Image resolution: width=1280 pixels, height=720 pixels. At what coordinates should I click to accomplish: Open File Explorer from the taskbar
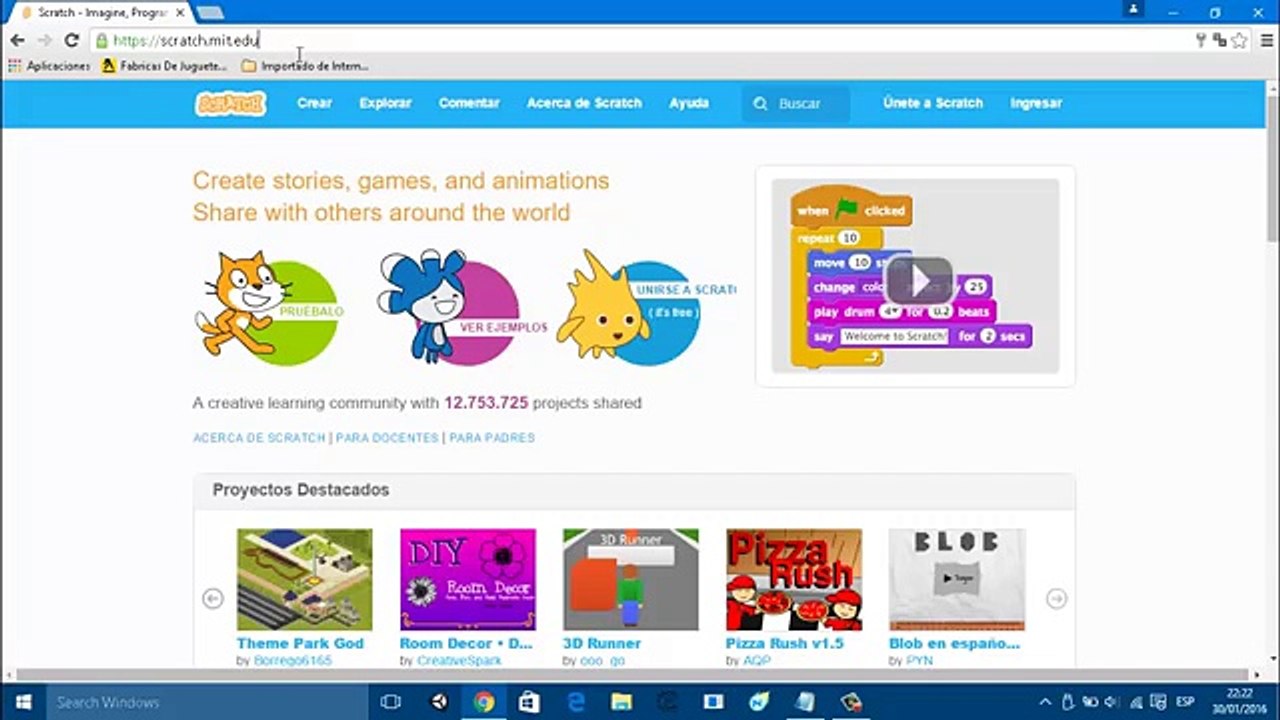[x=621, y=702]
